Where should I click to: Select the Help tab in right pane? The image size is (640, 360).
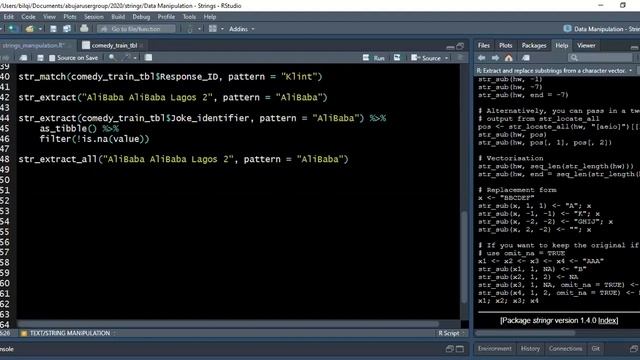[x=562, y=45]
